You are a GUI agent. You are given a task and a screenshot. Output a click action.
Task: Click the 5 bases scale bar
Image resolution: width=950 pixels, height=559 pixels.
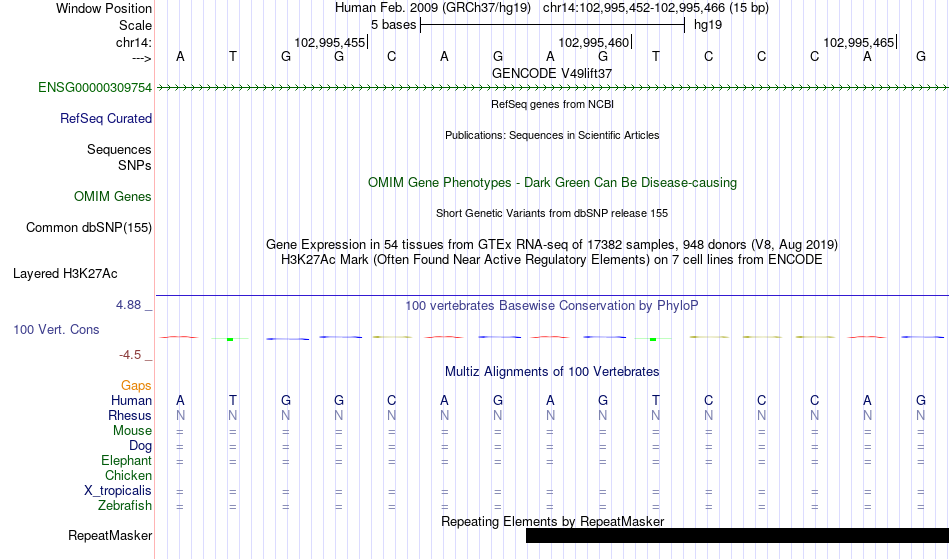tap(552, 25)
